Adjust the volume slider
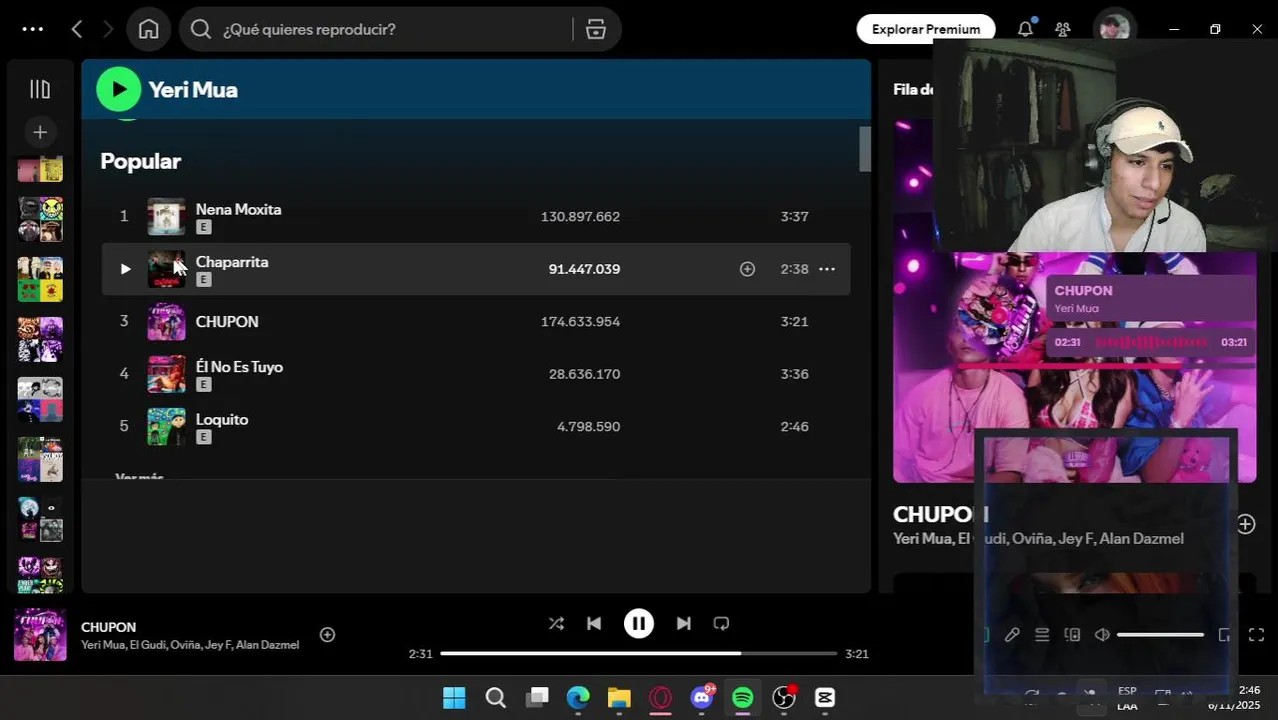The image size is (1278, 720). tap(1160, 635)
